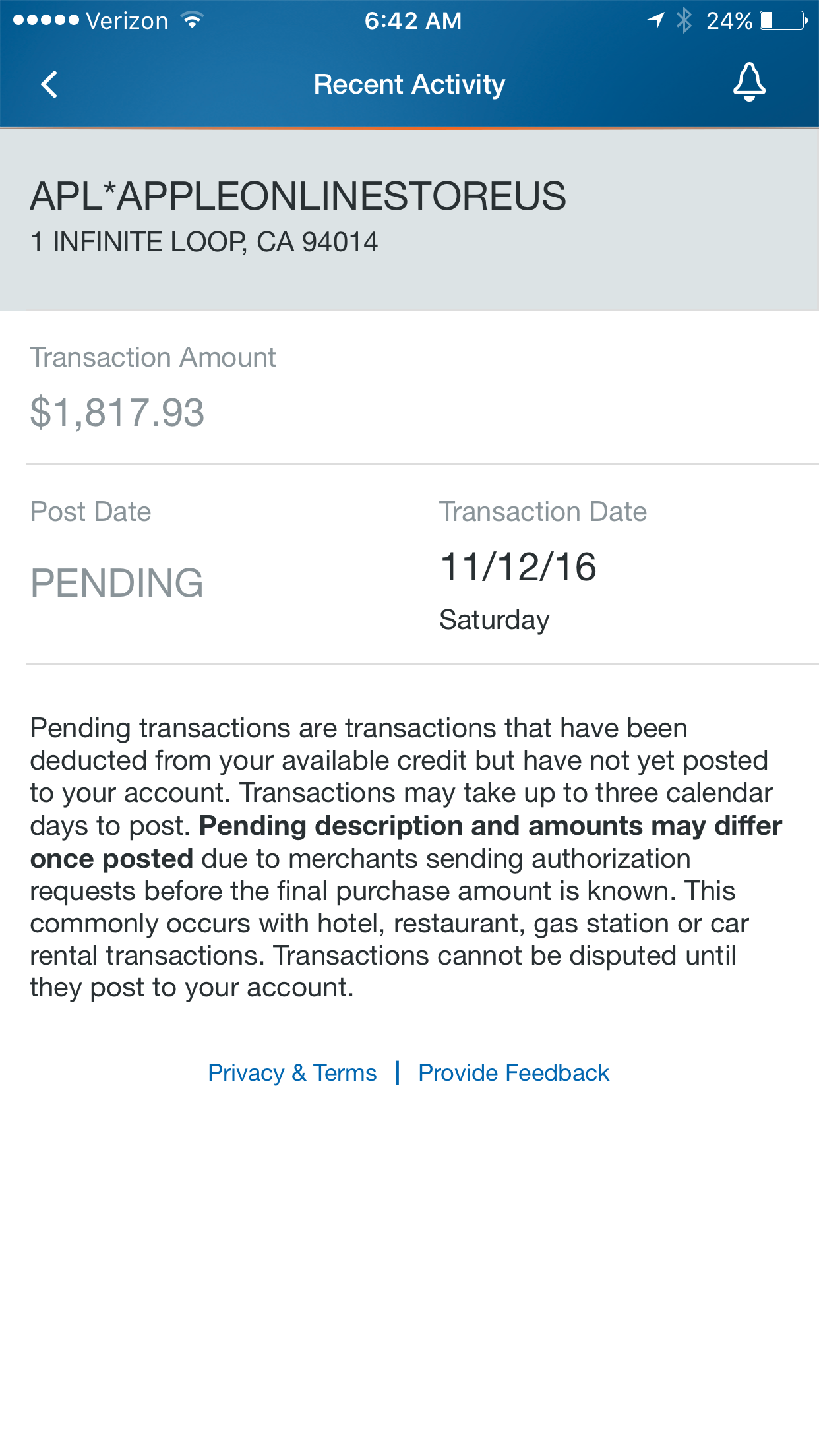Open the Provide Feedback link
Image resolution: width=819 pixels, height=1456 pixels.
click(514, 1073)
